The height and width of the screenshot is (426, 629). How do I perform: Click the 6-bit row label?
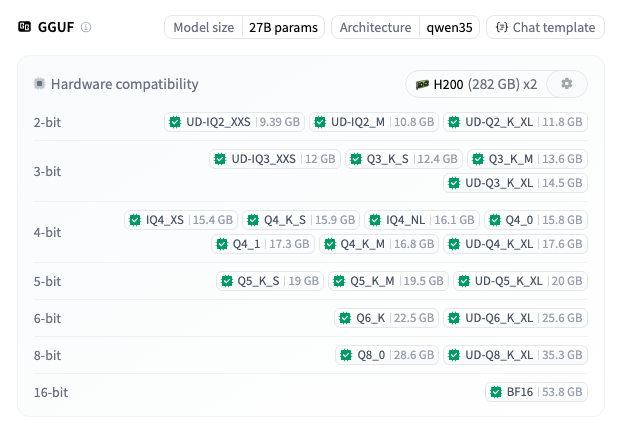pyautogui.click(x=47, y=318)
